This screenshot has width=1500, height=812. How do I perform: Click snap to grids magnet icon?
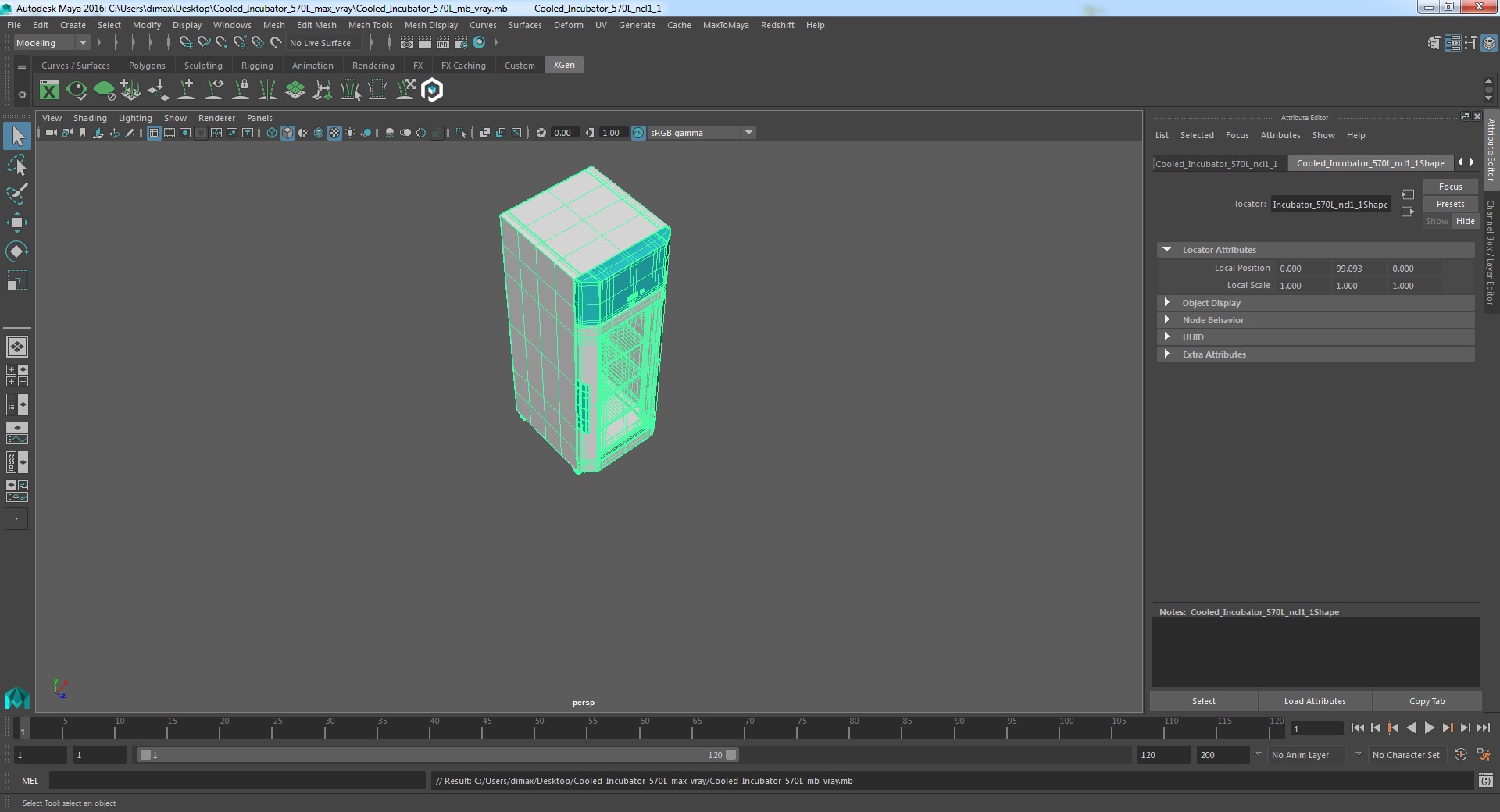tap(186, 43)
